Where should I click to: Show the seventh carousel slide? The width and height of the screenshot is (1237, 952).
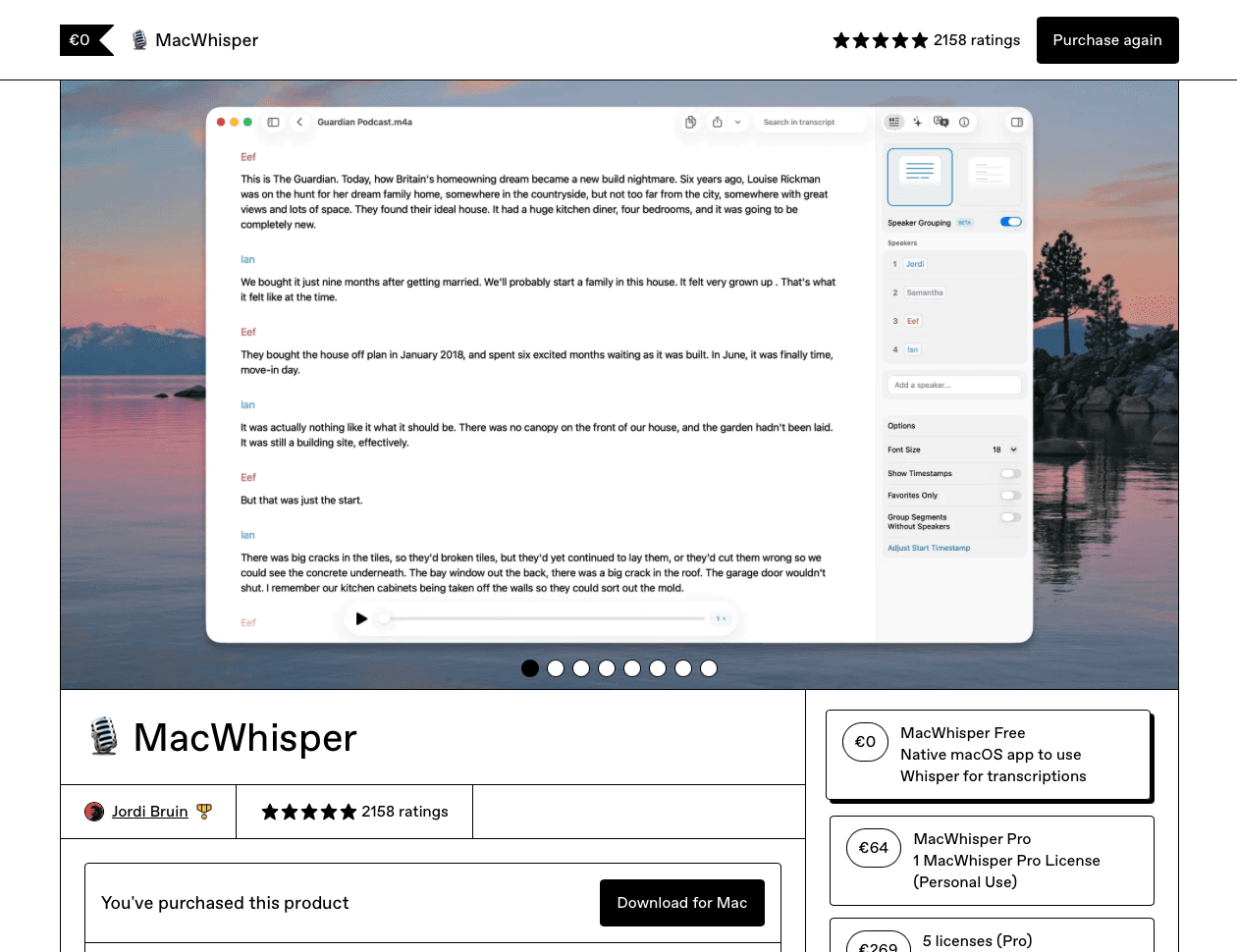tap(683, 668)
